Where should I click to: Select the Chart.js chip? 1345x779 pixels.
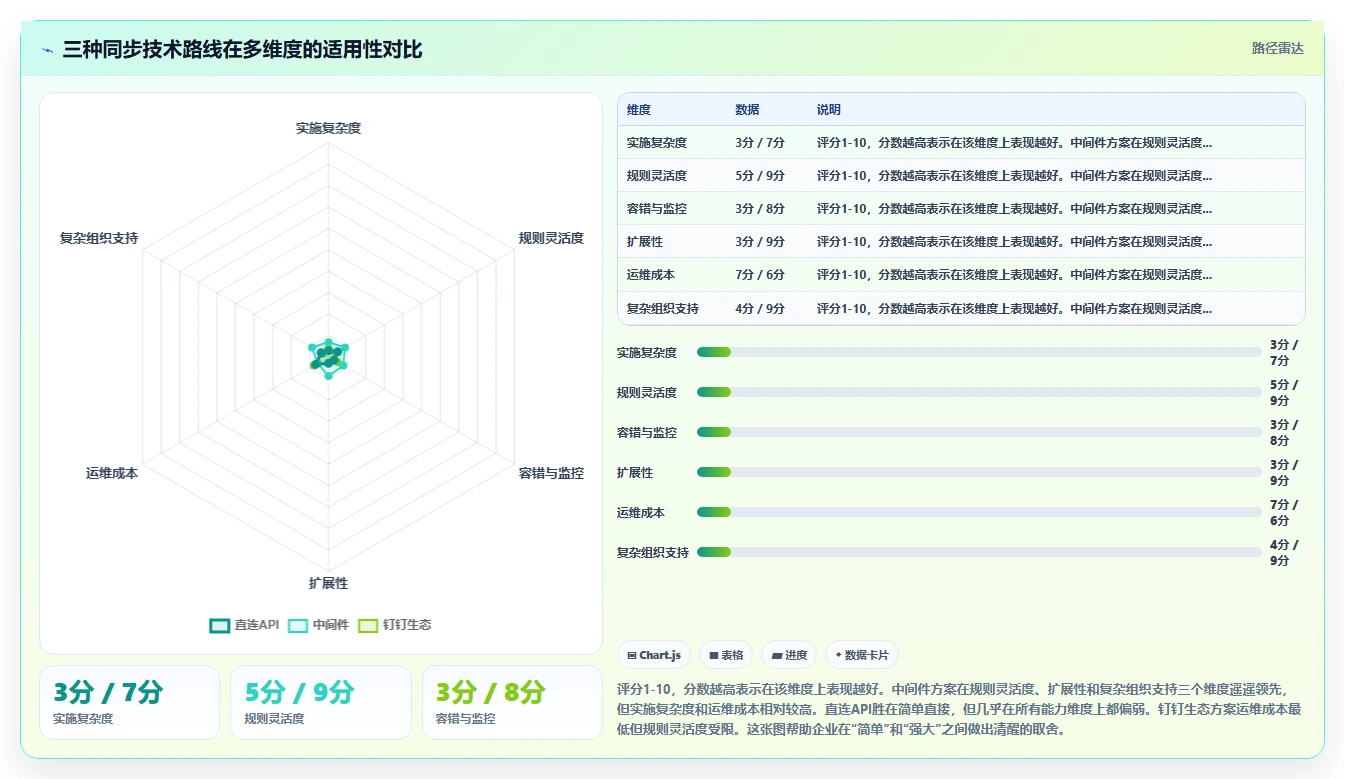(x=654, y=655)
